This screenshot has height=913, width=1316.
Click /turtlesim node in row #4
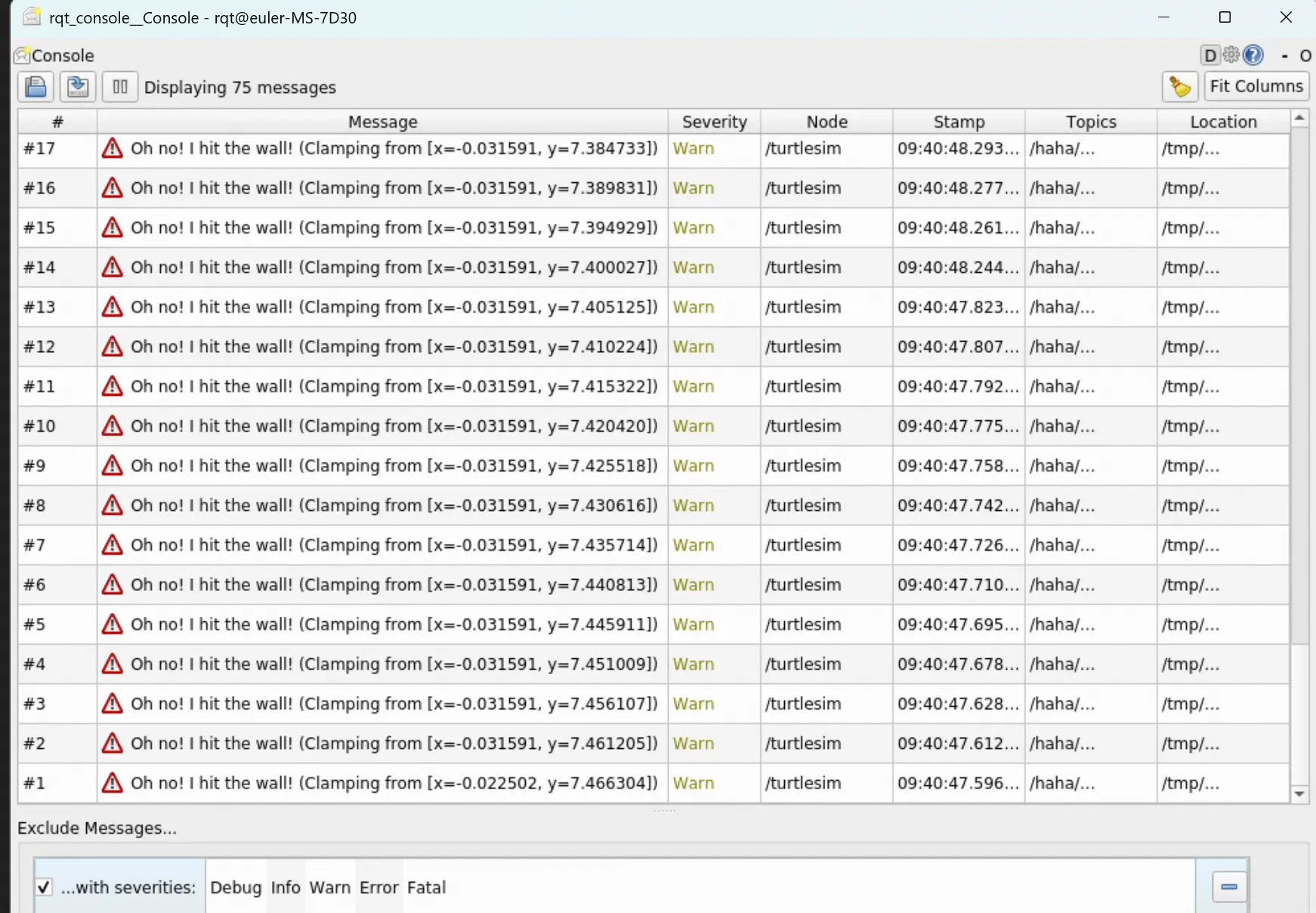pos(826,664)
